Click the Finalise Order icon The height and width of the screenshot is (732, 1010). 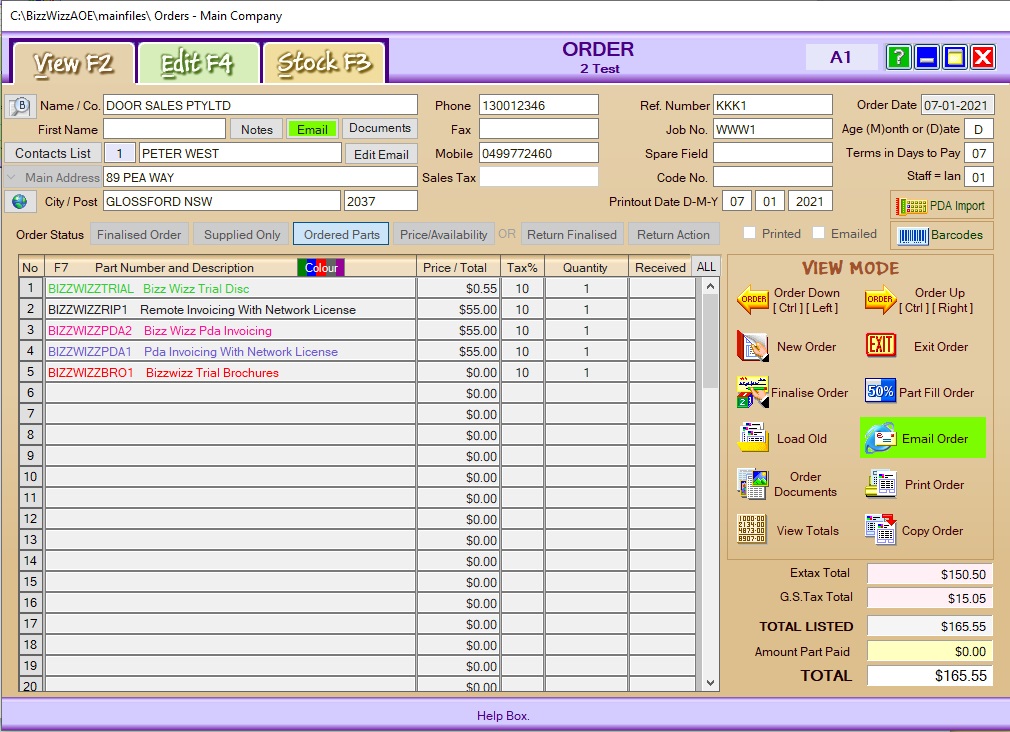pyautogui.click(x=752, y=392)
